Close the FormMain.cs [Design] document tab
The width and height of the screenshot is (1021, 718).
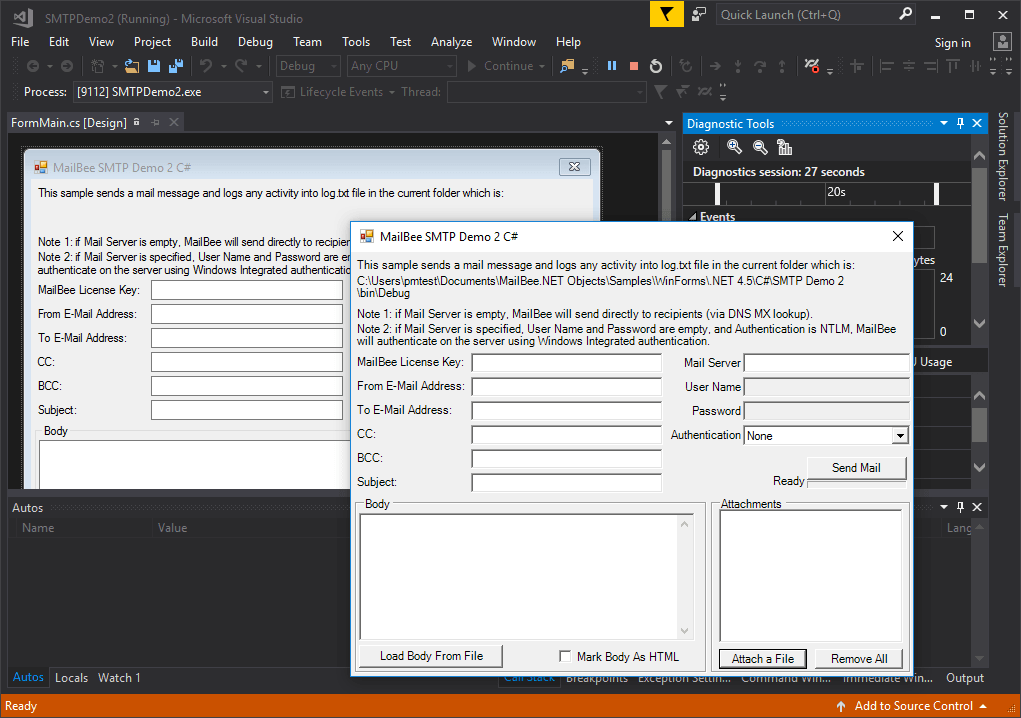tap(174, 122)
